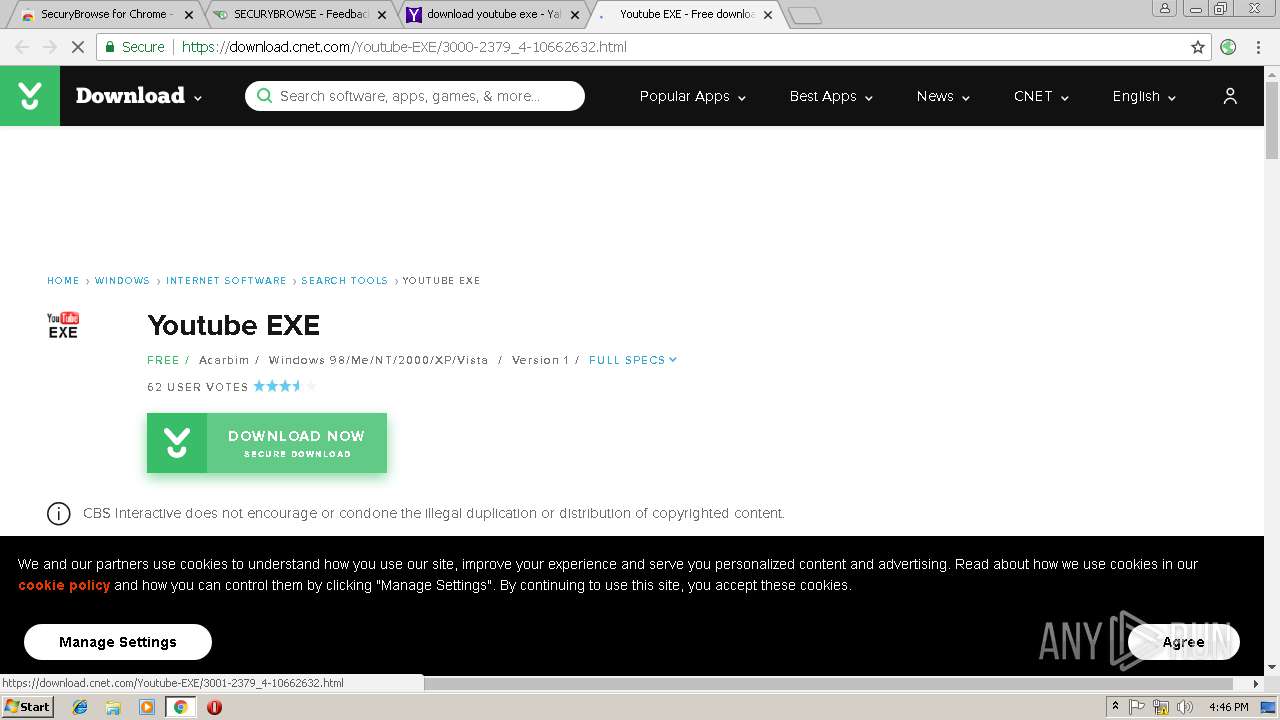
Task: Click the CNET Download logo icon
Action: point(30,96)
